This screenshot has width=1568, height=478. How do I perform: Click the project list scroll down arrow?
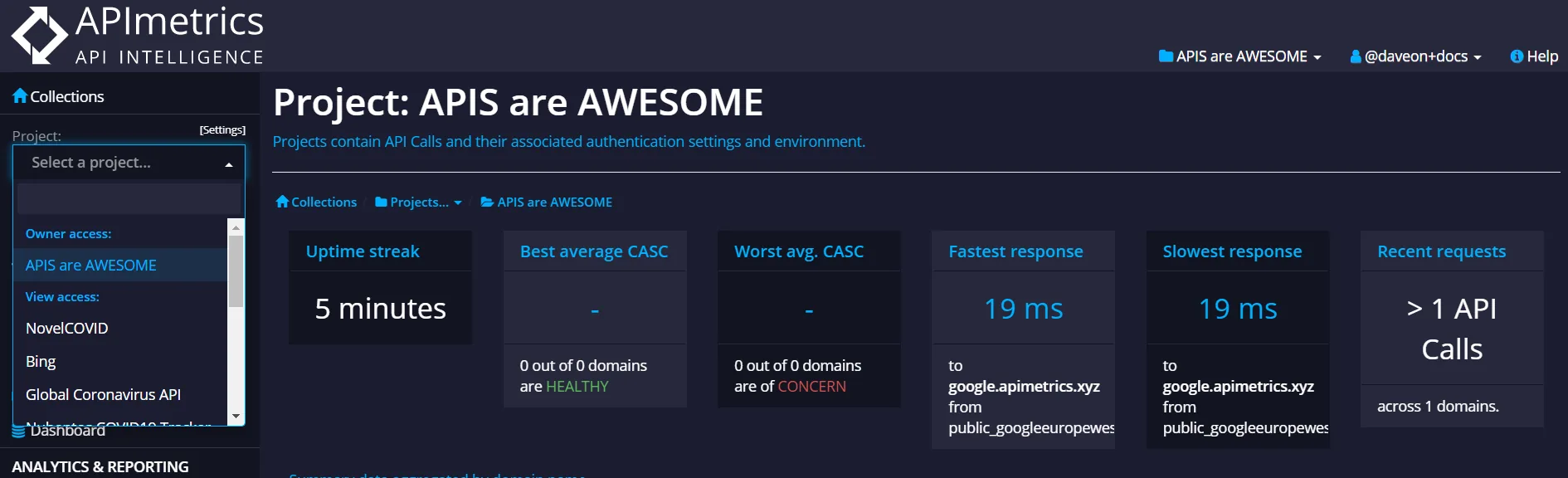coord(236,416)
